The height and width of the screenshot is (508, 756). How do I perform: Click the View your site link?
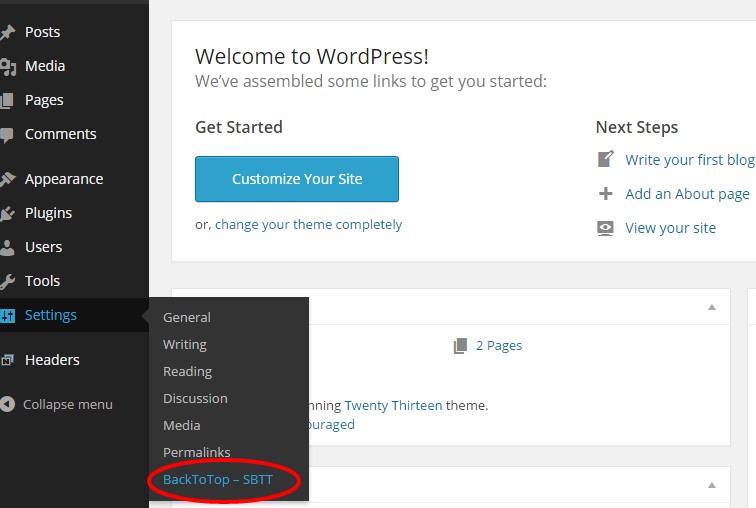[x=671, y=228]
